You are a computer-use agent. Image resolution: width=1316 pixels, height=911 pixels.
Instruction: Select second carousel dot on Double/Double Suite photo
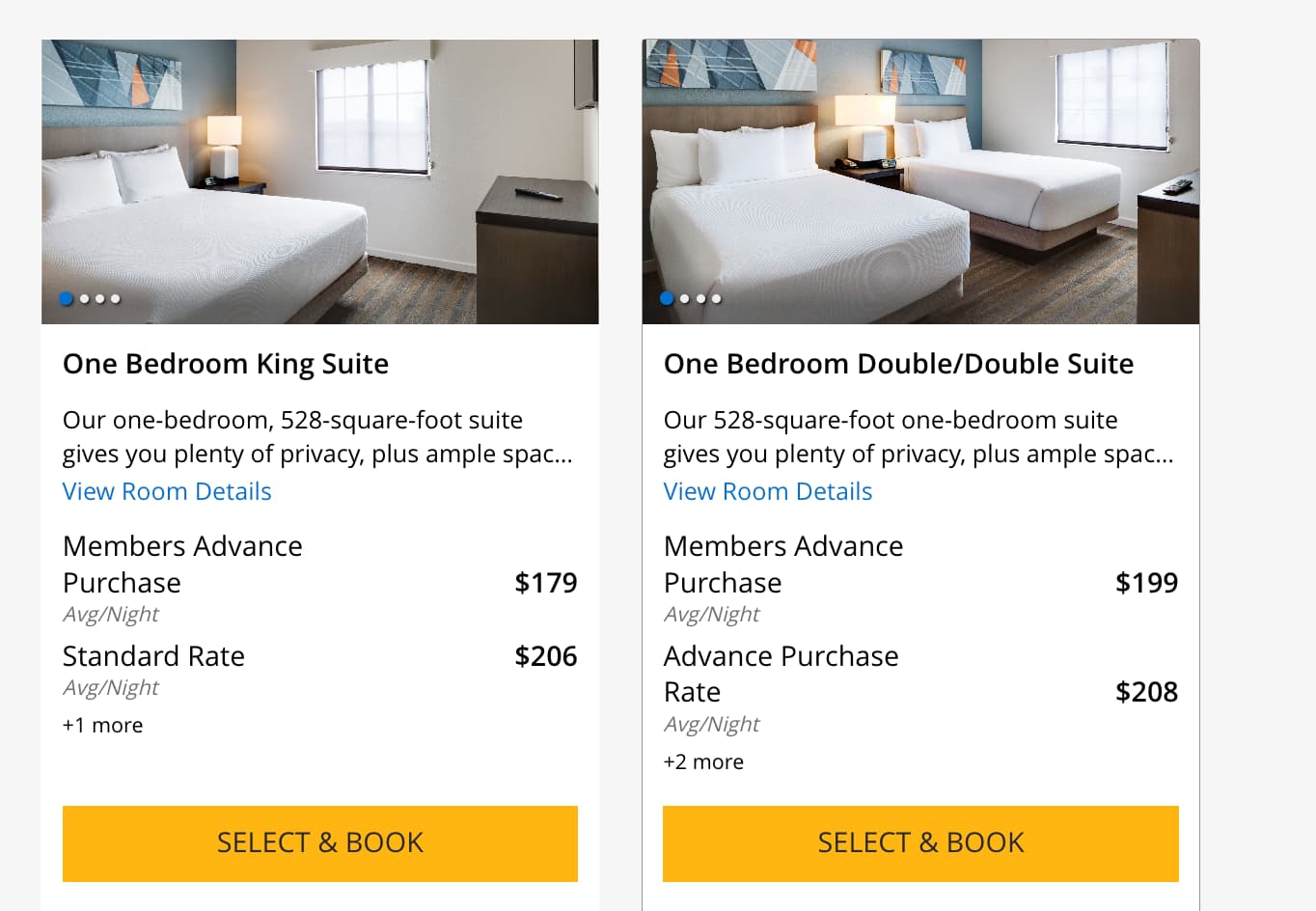(x=685, y=299)
